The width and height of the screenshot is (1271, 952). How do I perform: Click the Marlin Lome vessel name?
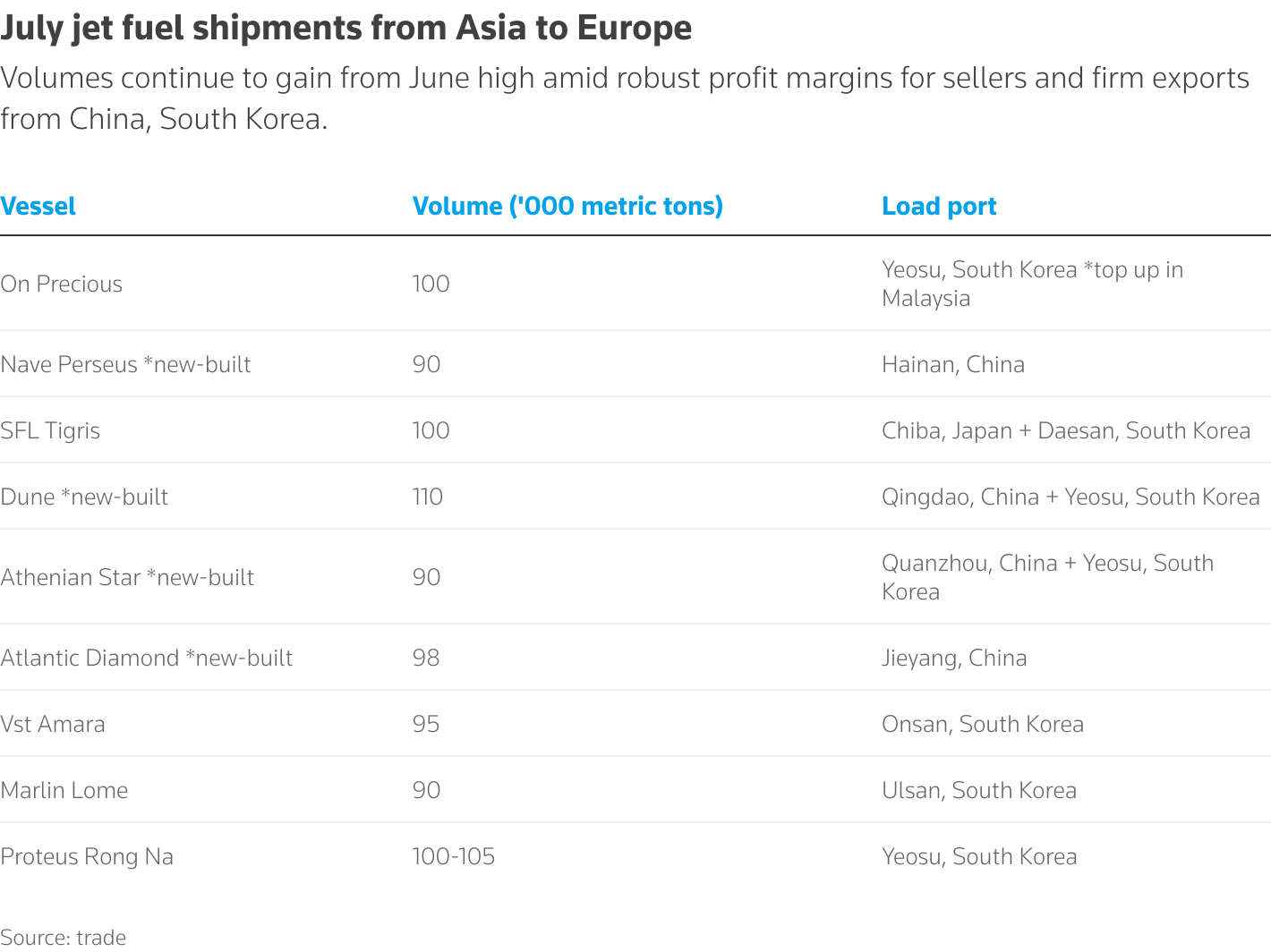click(64, 791)
